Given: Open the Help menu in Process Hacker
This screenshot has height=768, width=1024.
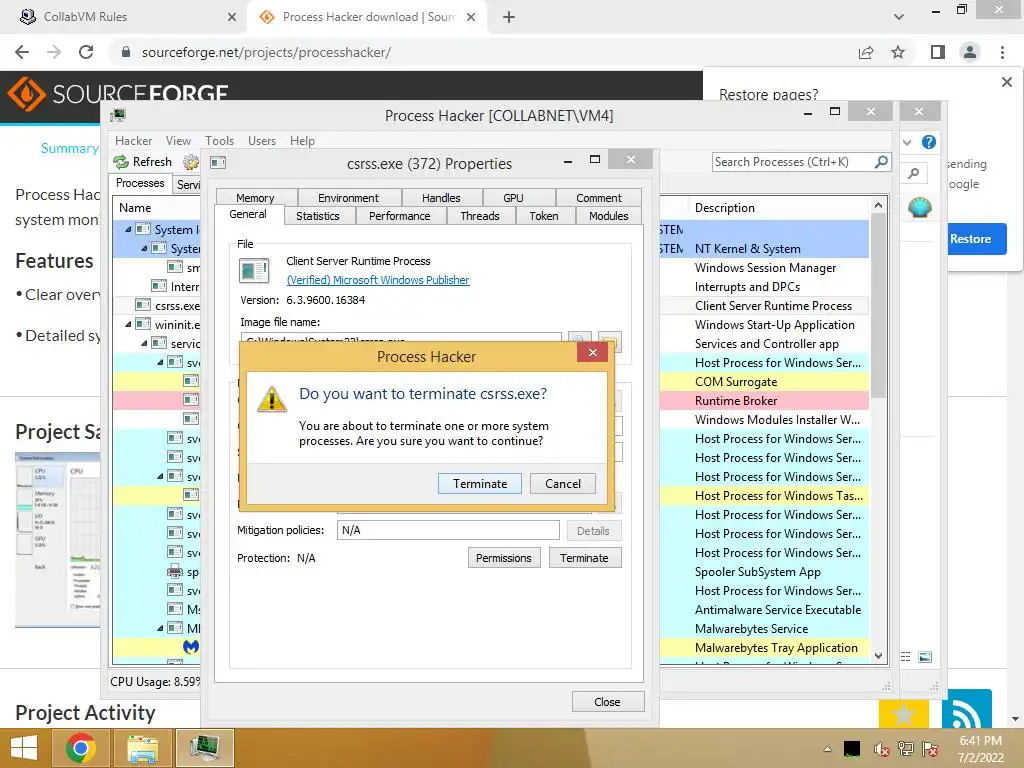Looking at the screenshot, I should click(x=302, y=140).
